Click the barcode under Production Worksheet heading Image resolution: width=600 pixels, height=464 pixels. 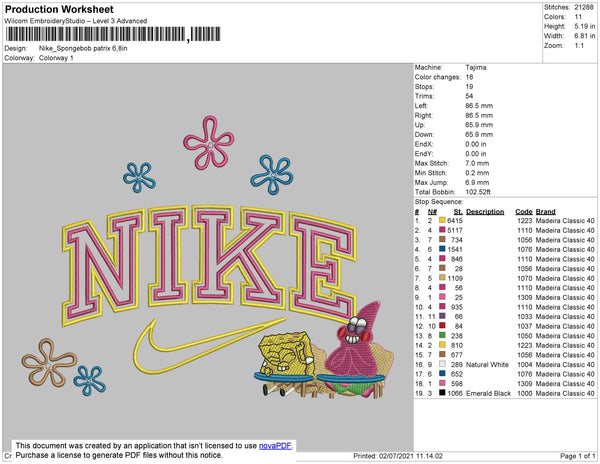tap(113, 34)
